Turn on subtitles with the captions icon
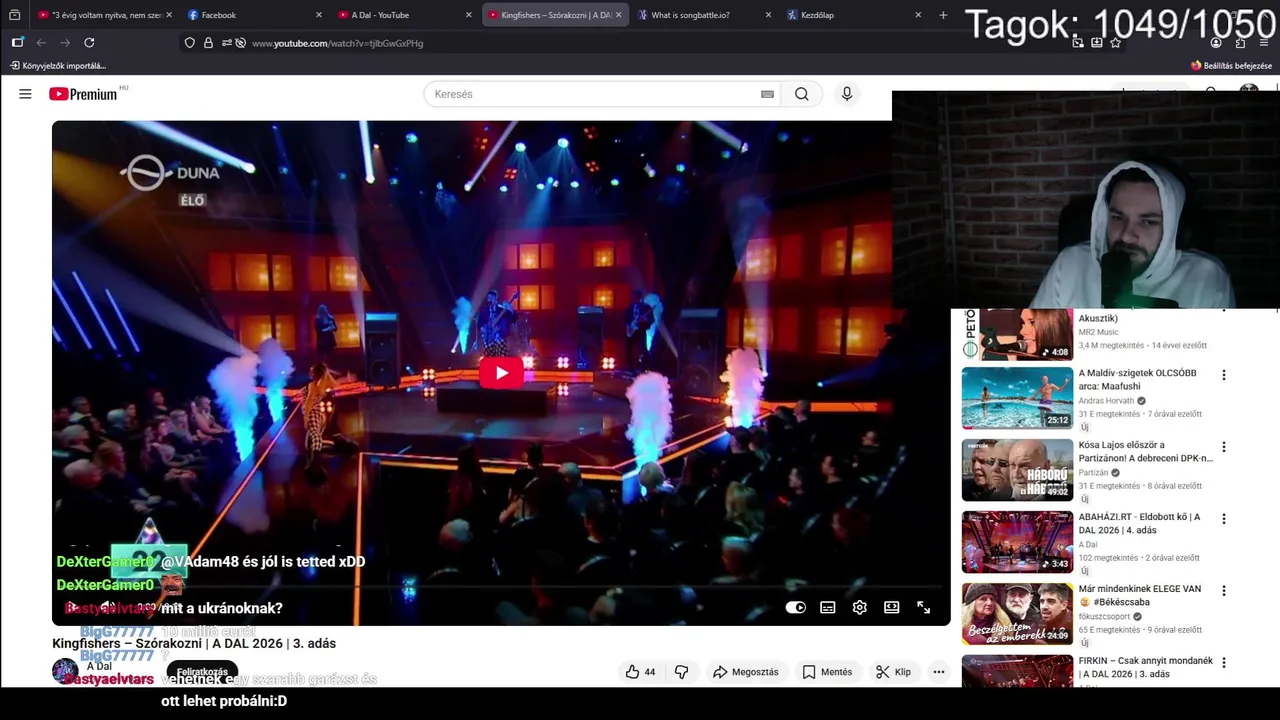This screenshot has width=1280, height=720. coord(828,607)
